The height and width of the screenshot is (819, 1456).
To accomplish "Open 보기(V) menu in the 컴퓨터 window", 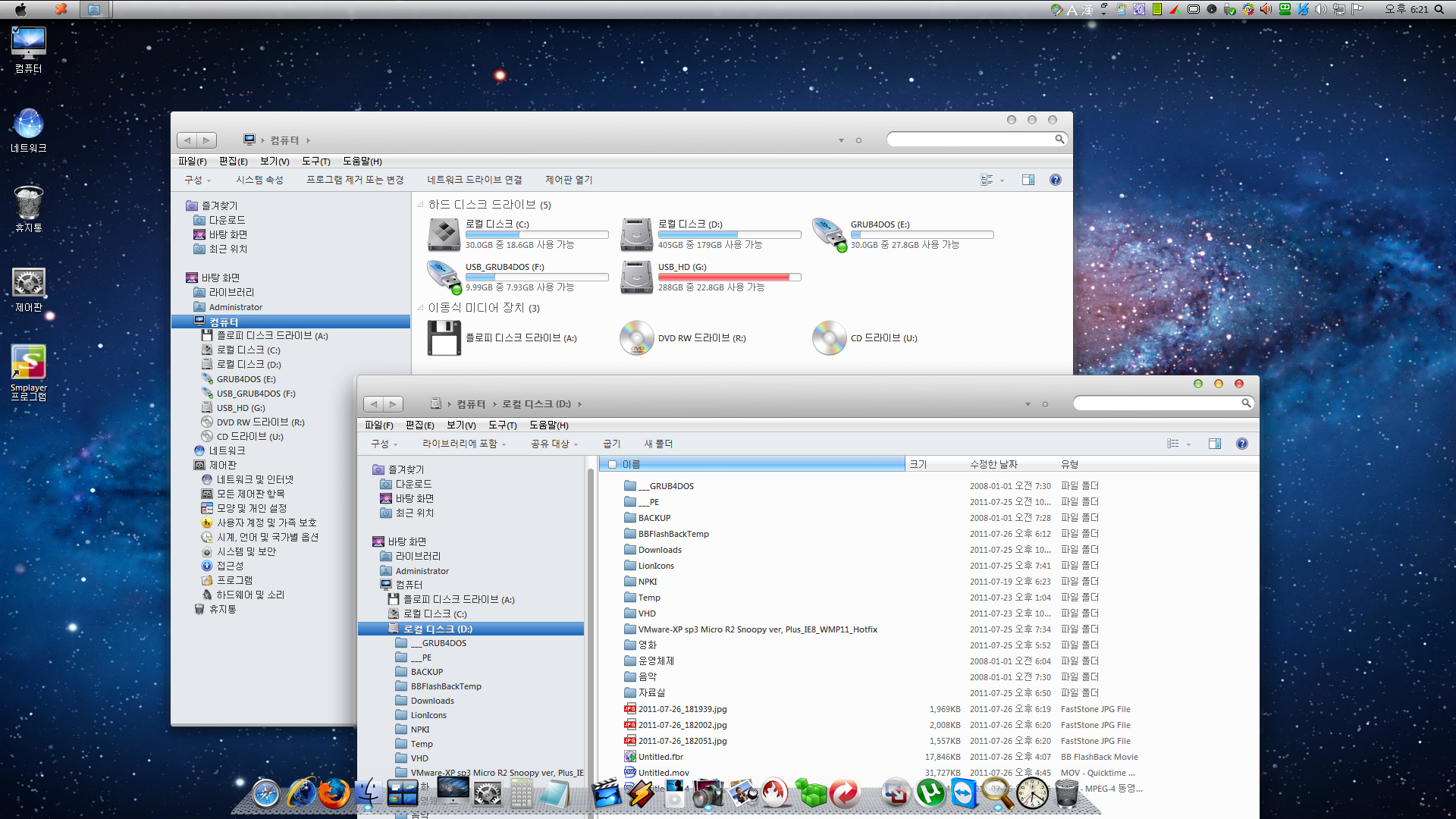I will 275,161.
